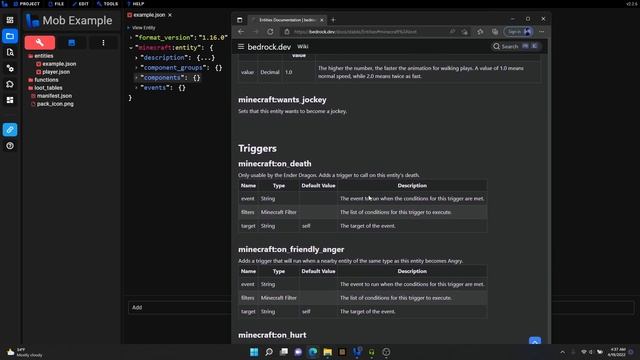Go to bedrock.dev home link

point(269,47)
